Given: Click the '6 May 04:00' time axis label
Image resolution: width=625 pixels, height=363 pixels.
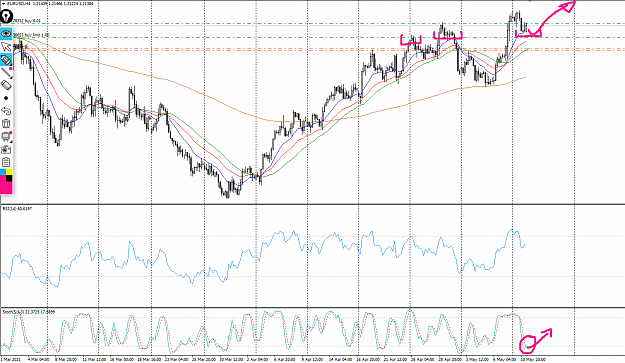Looking at the screenshot, I should (x=504, y=359).
